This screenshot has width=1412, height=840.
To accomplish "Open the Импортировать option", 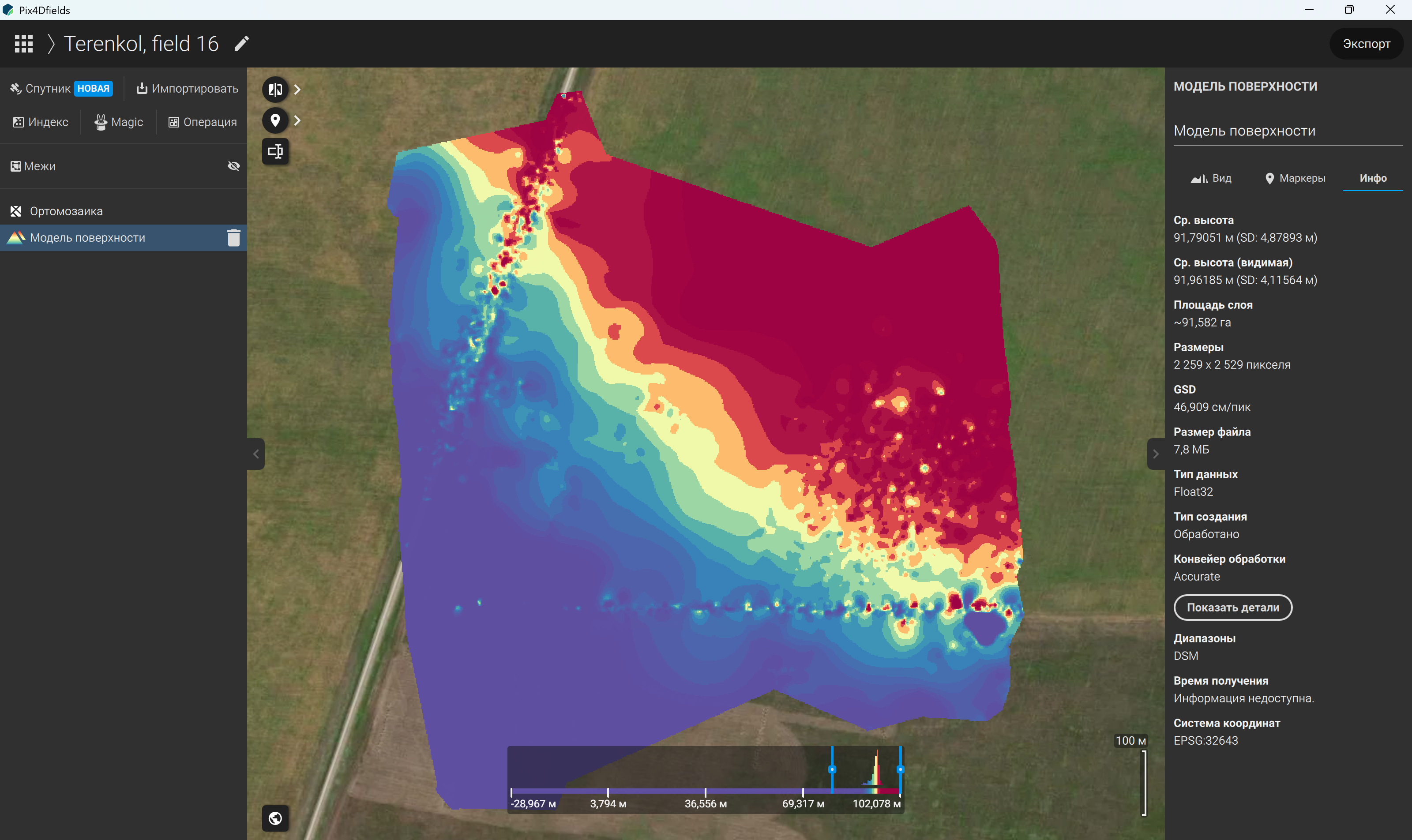I will click(x=188, y=88).
